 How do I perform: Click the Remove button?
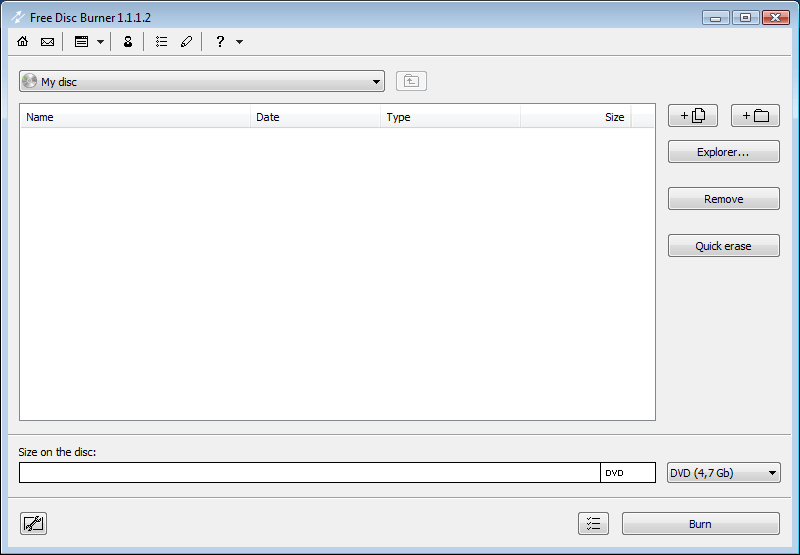(x=724, y=199)
